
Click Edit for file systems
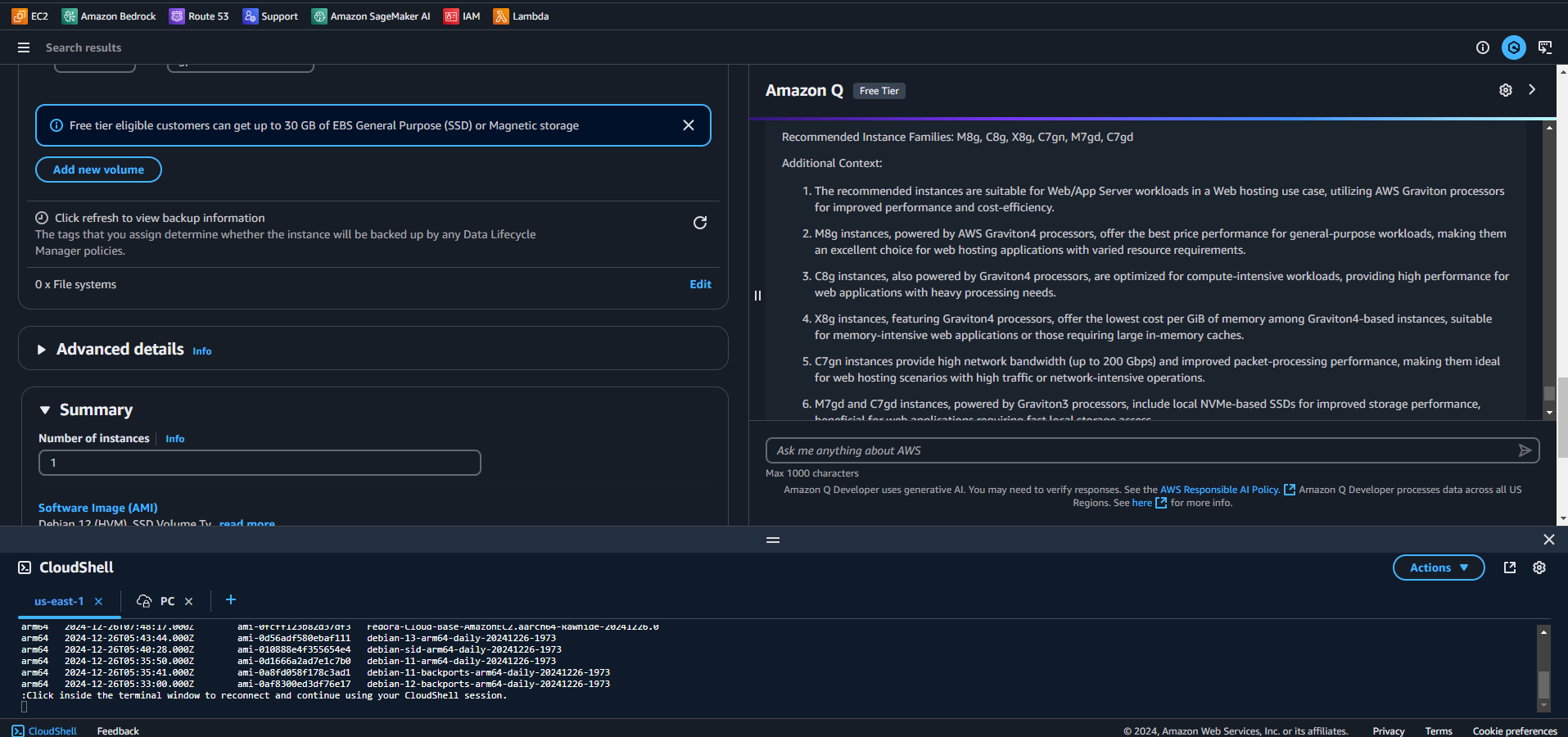[x=700, y=284]
